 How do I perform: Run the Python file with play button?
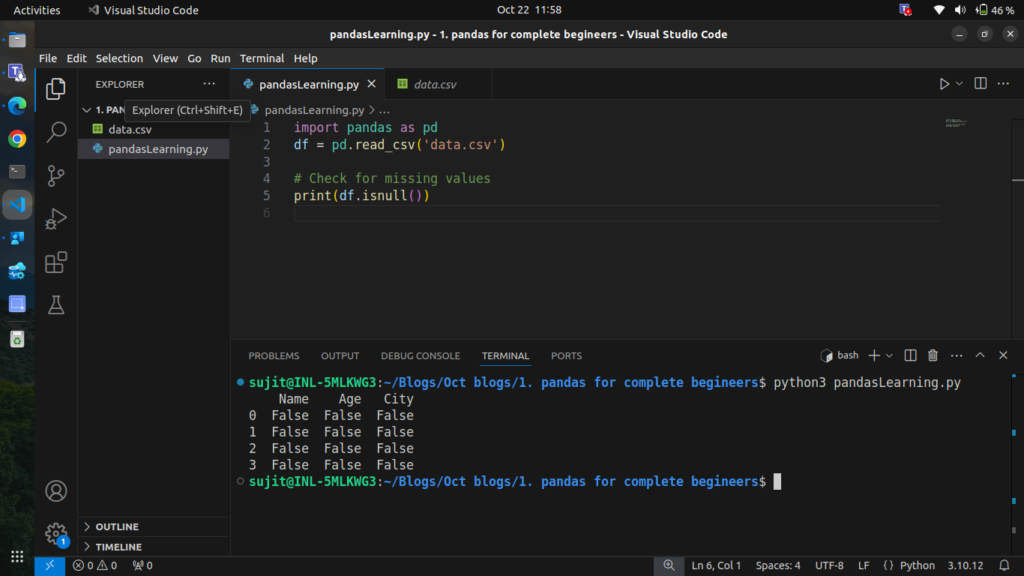[x=943, y=84]
